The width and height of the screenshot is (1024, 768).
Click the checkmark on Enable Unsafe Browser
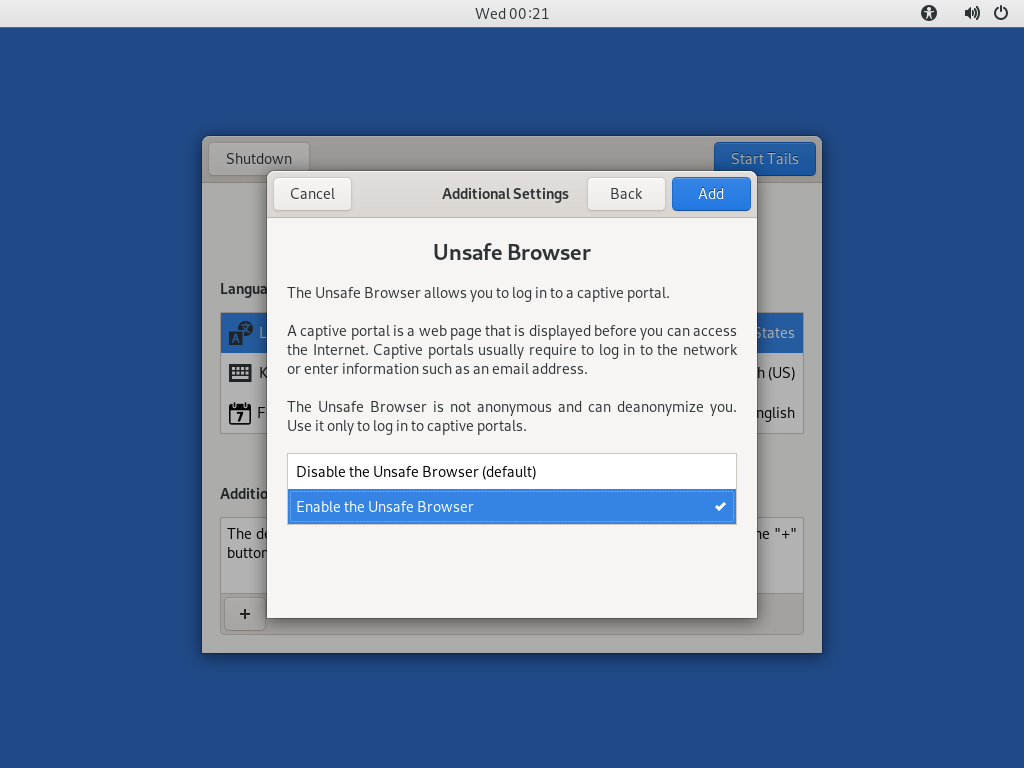coord(720,506)
